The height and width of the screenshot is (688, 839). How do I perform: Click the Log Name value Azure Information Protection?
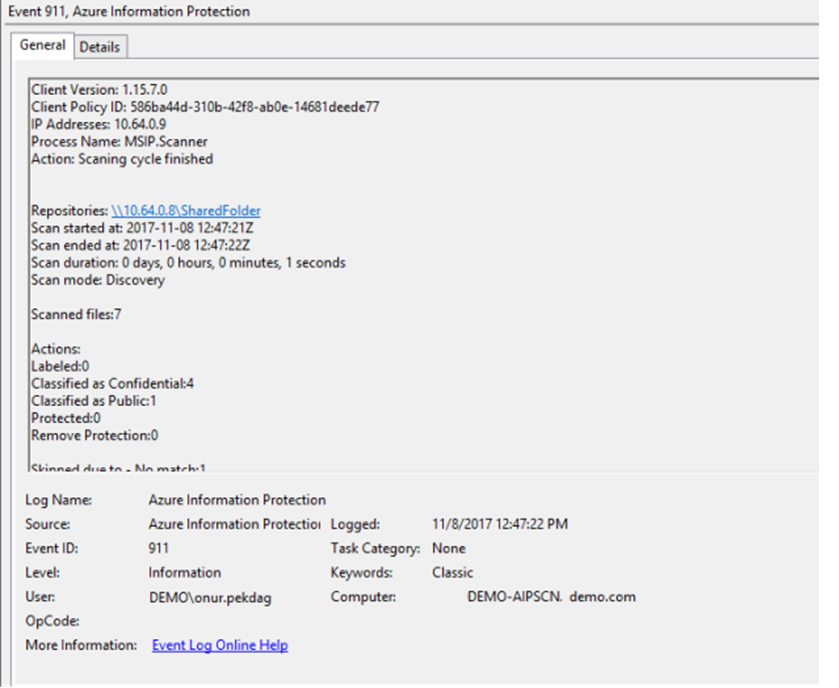click(x=237, y=500)
